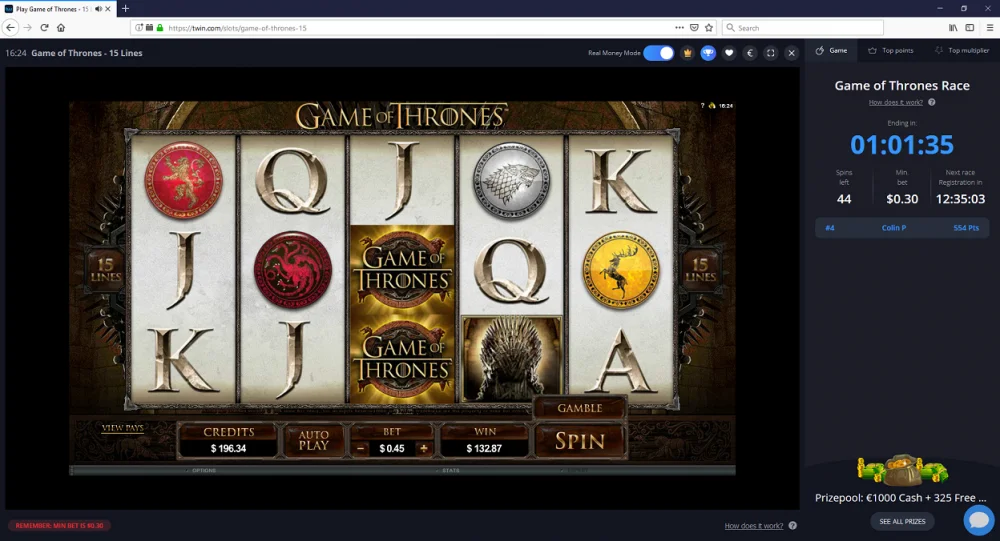
Task: Open VIEW PAYS paytable
Action: tap(122, 428)
